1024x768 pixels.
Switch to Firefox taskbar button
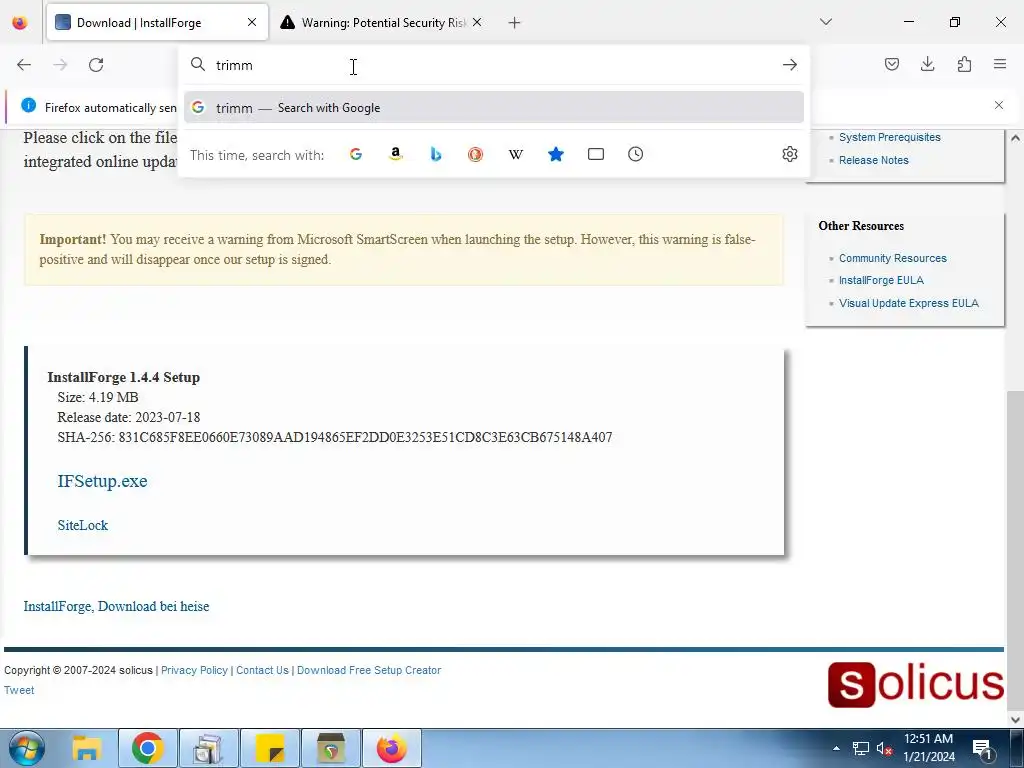[392, 748]
